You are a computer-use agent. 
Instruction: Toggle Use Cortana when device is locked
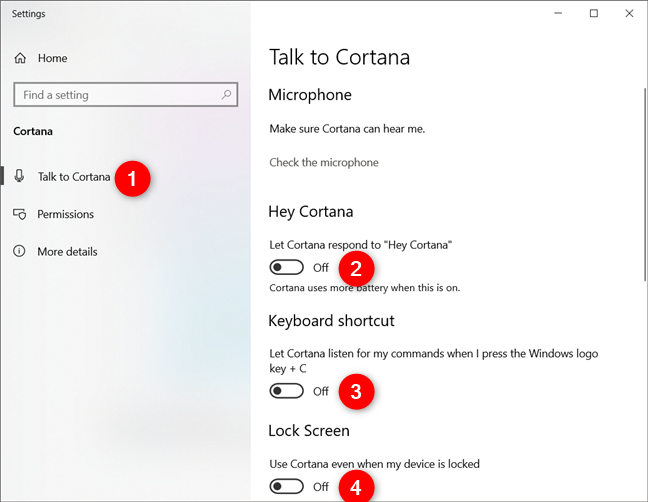pos(286,486)
